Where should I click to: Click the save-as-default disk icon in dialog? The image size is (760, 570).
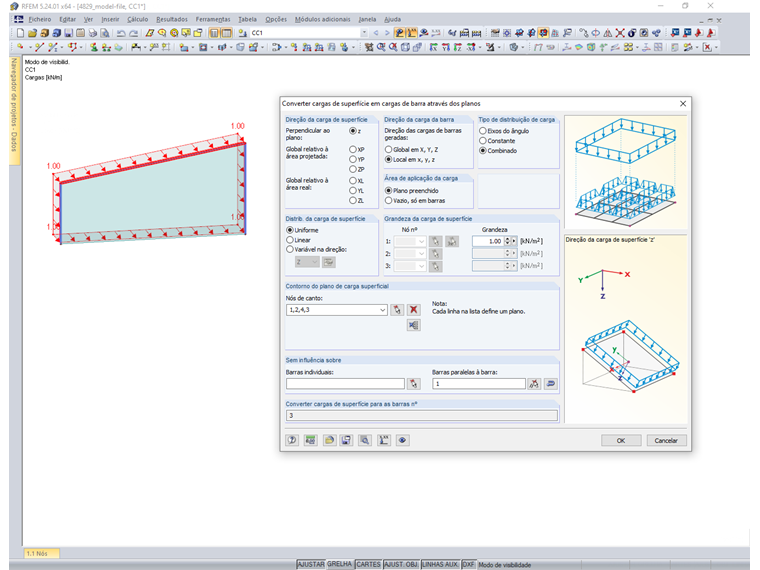point(346,440)
